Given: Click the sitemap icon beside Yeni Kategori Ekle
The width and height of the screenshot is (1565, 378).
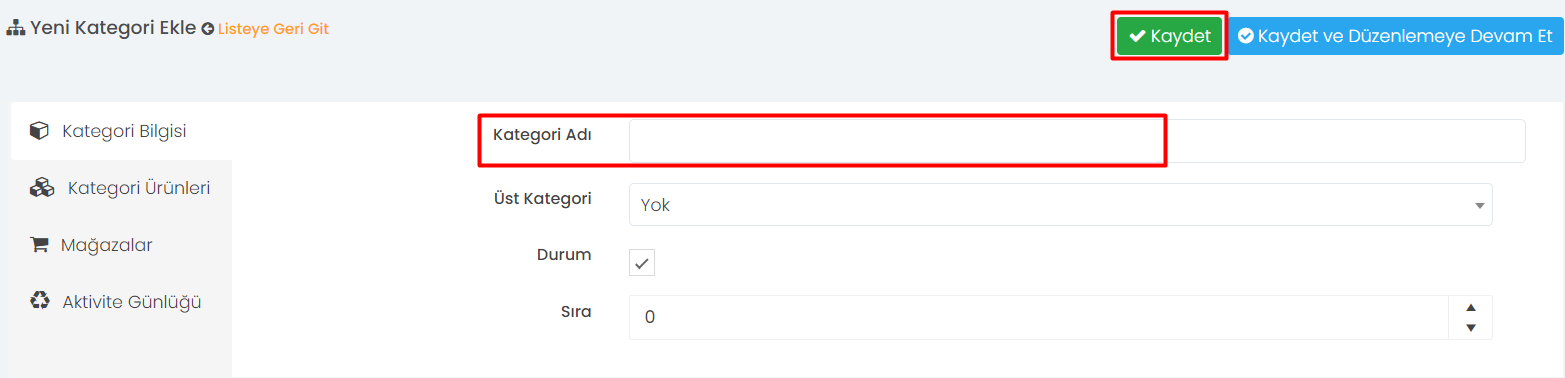Looking at the screenshot, I should tap(15, 29).
